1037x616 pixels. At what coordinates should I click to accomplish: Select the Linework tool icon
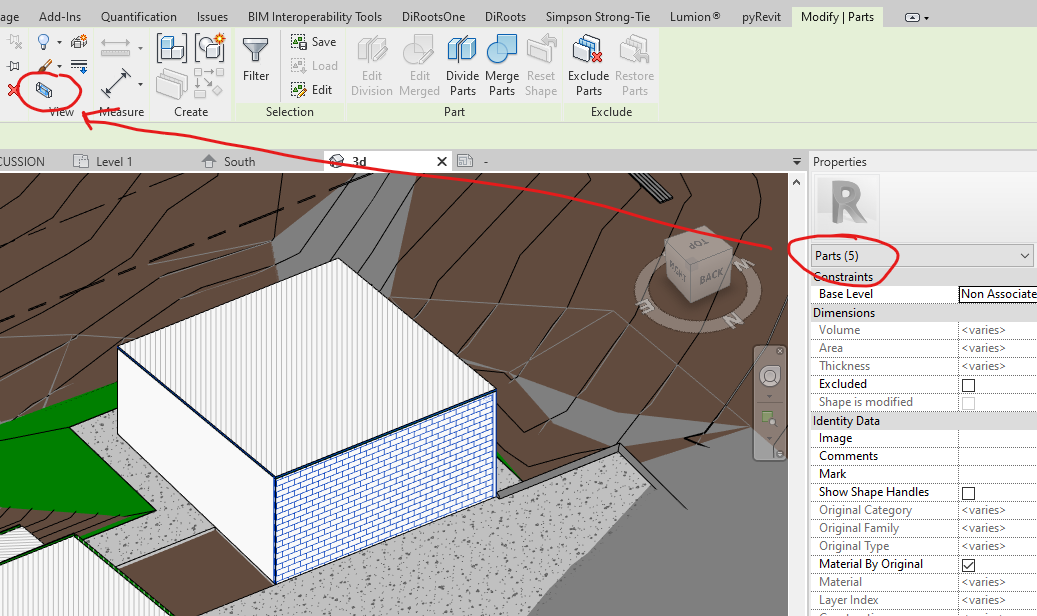click(x=79, y=66)
